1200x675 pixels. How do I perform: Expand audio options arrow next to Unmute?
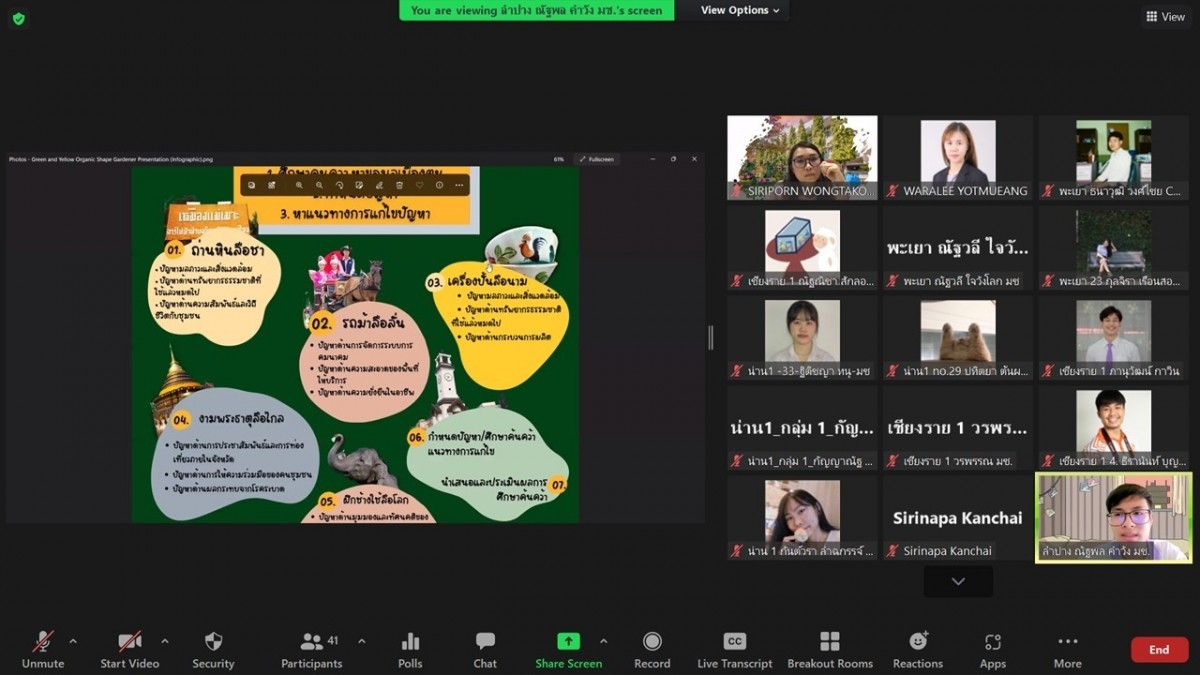tap(73, 641)
